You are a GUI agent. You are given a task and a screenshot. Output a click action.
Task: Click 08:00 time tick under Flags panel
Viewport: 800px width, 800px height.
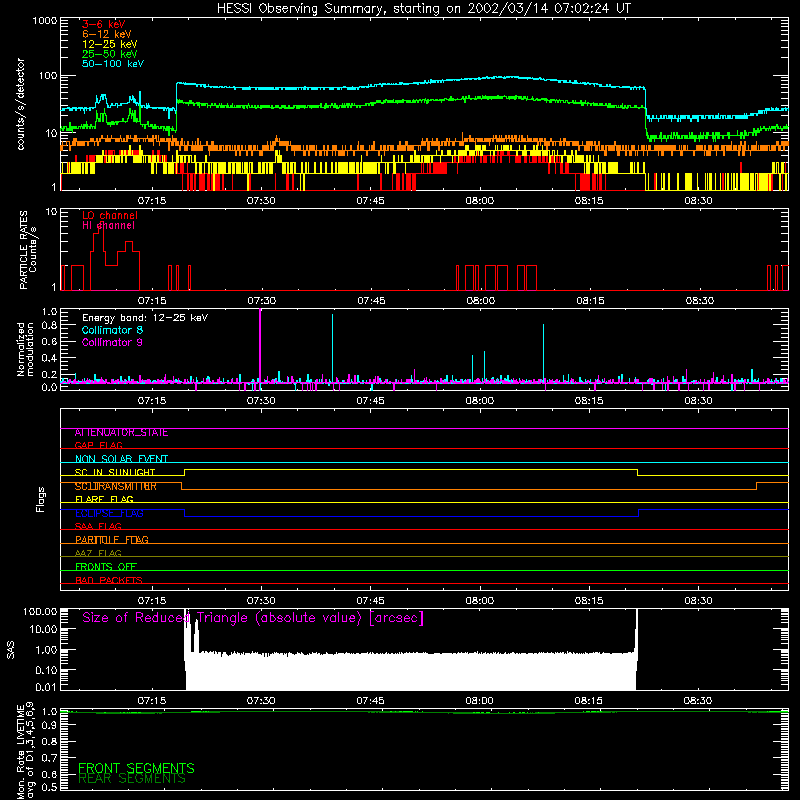[480, 601]
